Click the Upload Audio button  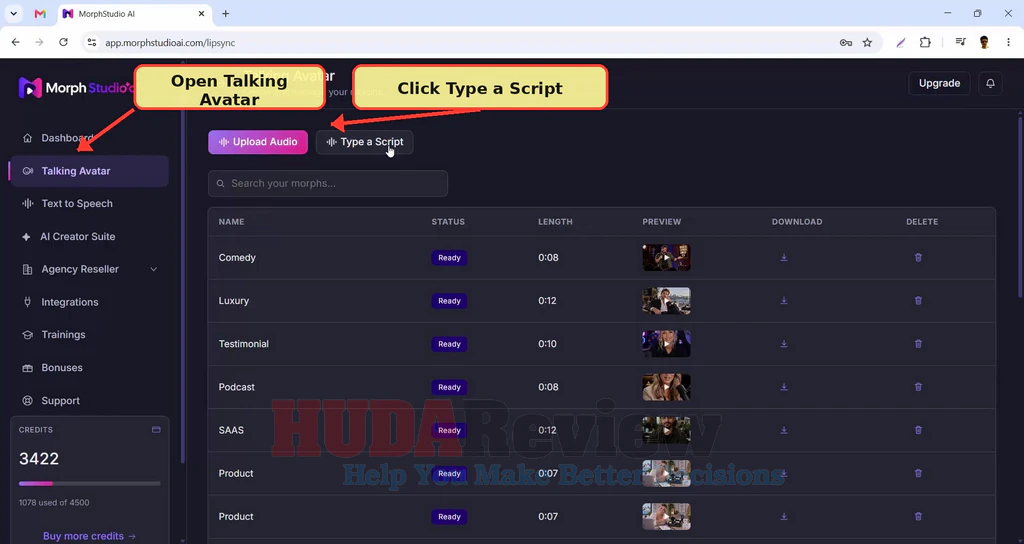pos(258,142)
